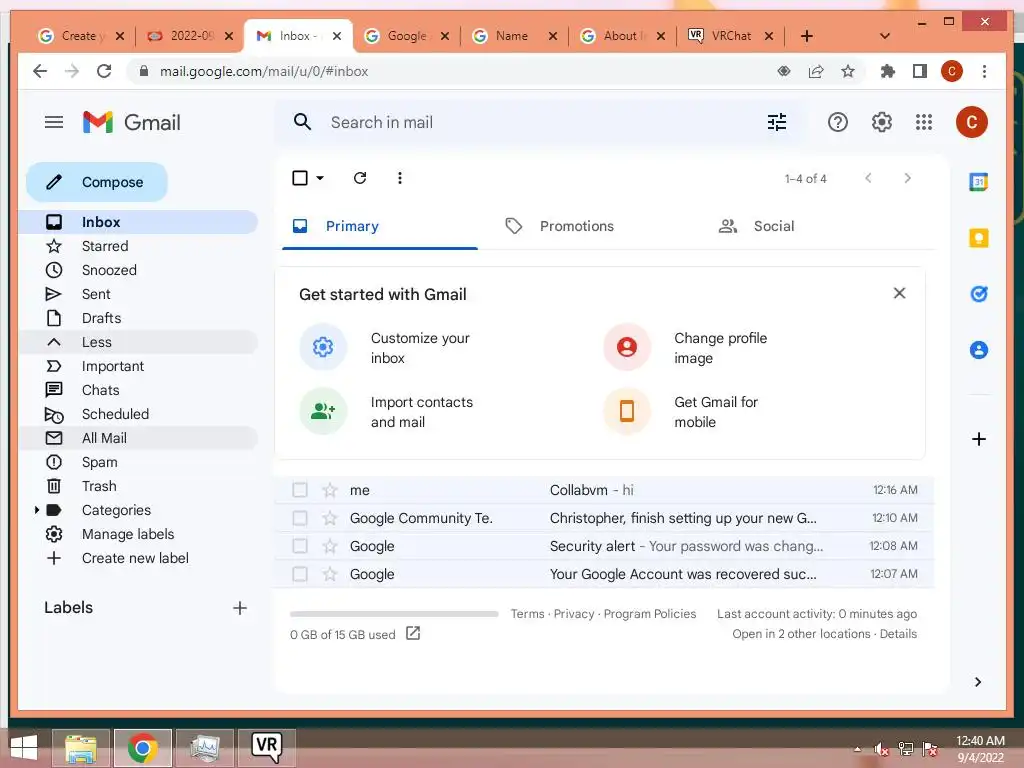Star the Security alert email
This screenshot has width=1024, height=768.
click(330, 546)
